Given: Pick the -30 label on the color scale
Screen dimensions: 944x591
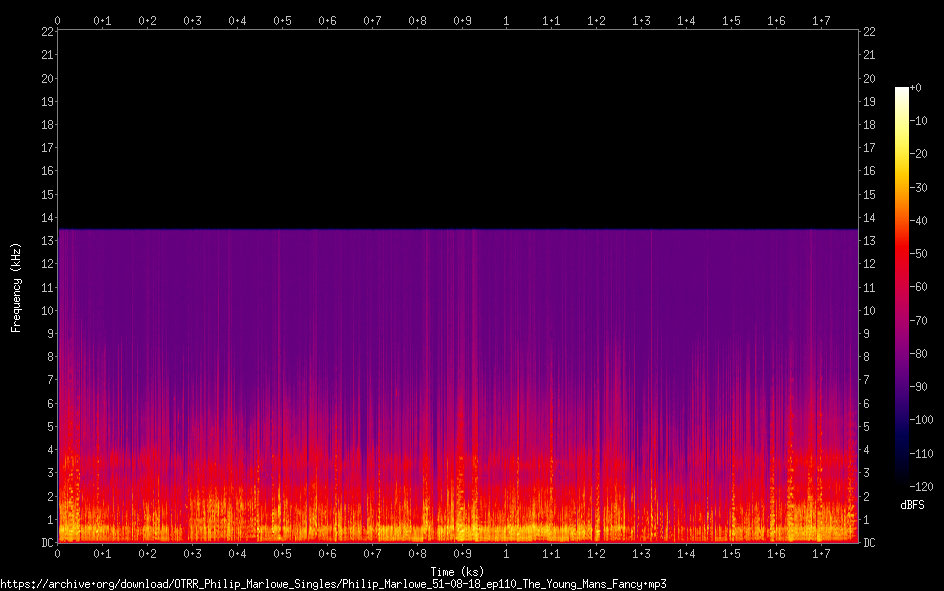Looking at the screenshot, I should point(919,188).
